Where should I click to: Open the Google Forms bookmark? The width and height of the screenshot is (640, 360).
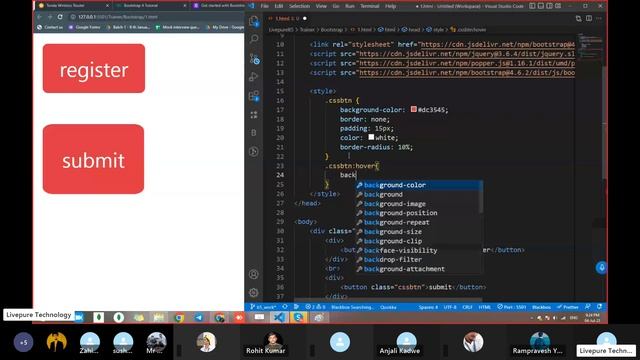tap(84, 27)
